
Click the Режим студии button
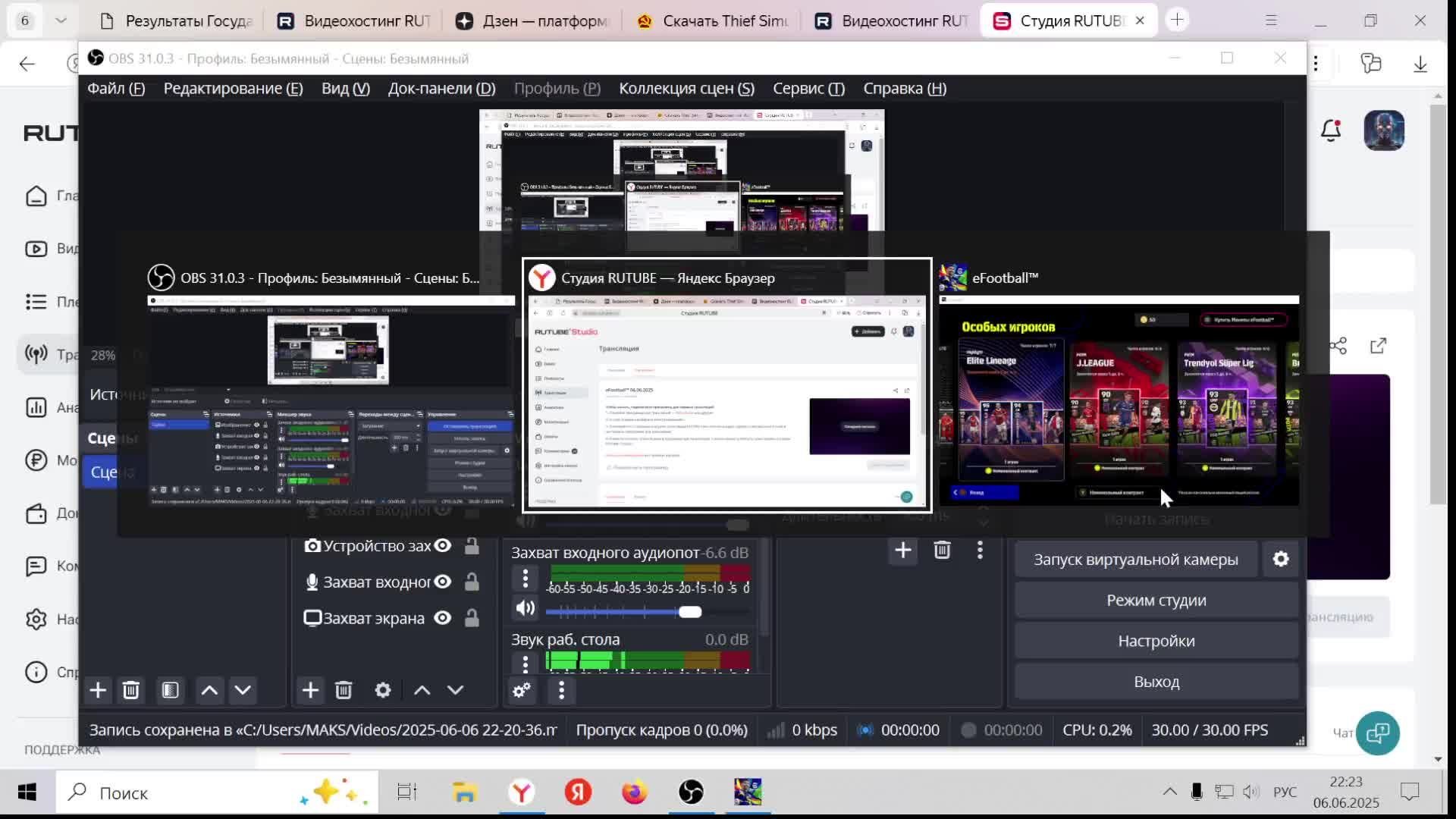(x=1156, y=601)
